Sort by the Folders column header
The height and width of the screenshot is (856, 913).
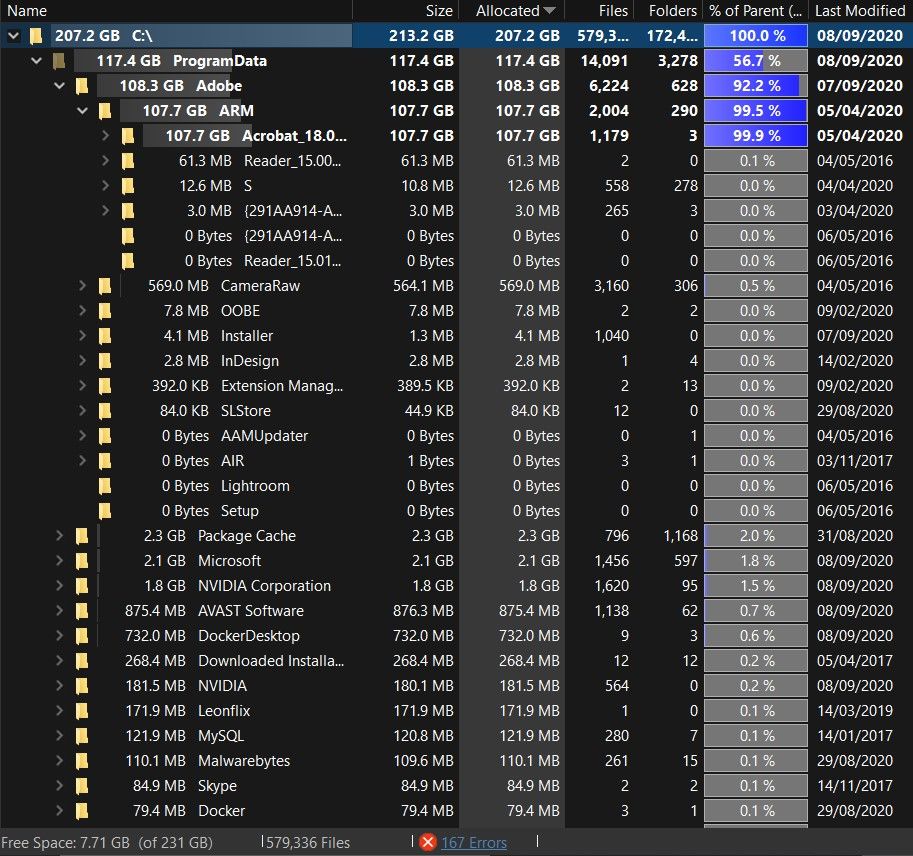(x=668, y=10)
